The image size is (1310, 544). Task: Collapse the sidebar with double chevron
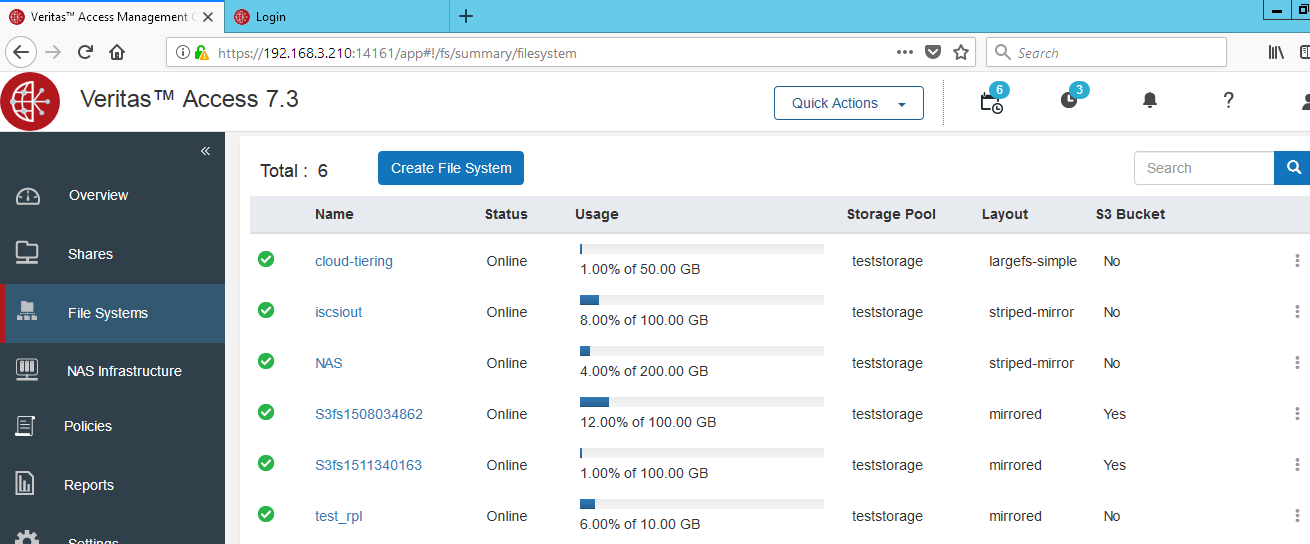[205, 151]
